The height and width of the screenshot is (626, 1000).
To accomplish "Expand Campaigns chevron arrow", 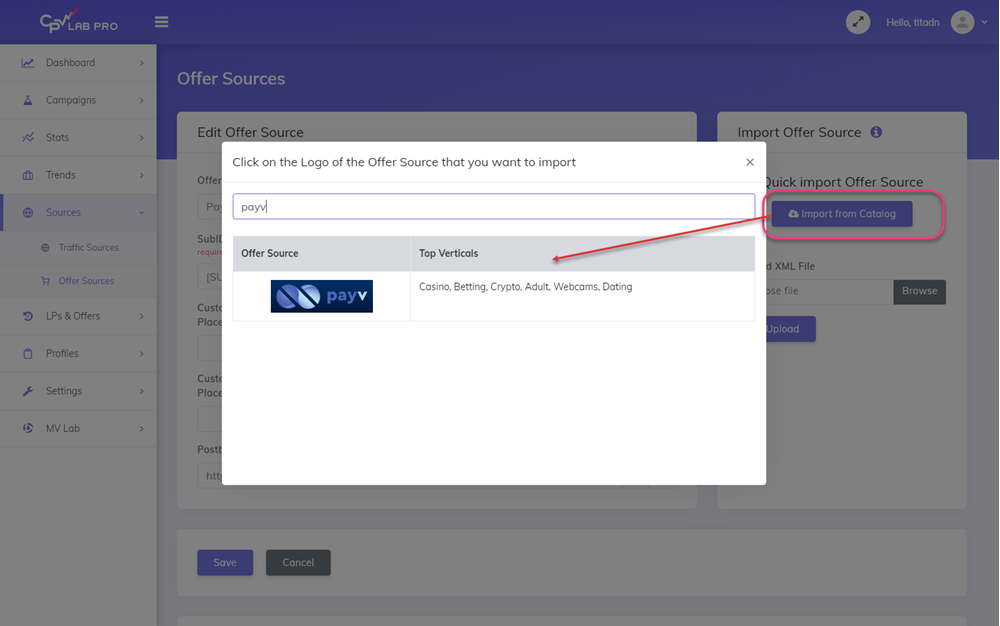I will (x=142, y=101).
